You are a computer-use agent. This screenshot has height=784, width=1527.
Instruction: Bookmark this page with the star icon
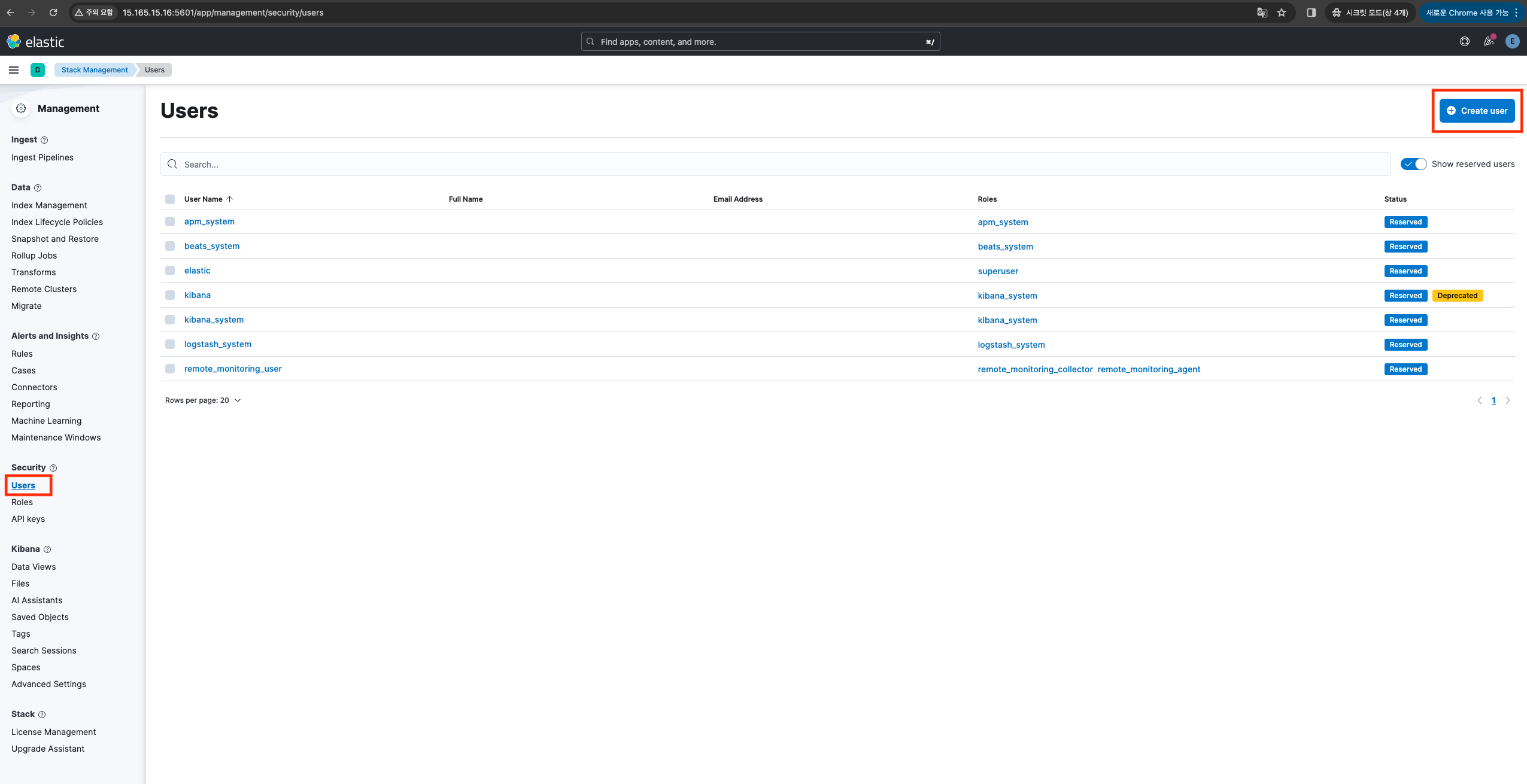click(1282, 13)
